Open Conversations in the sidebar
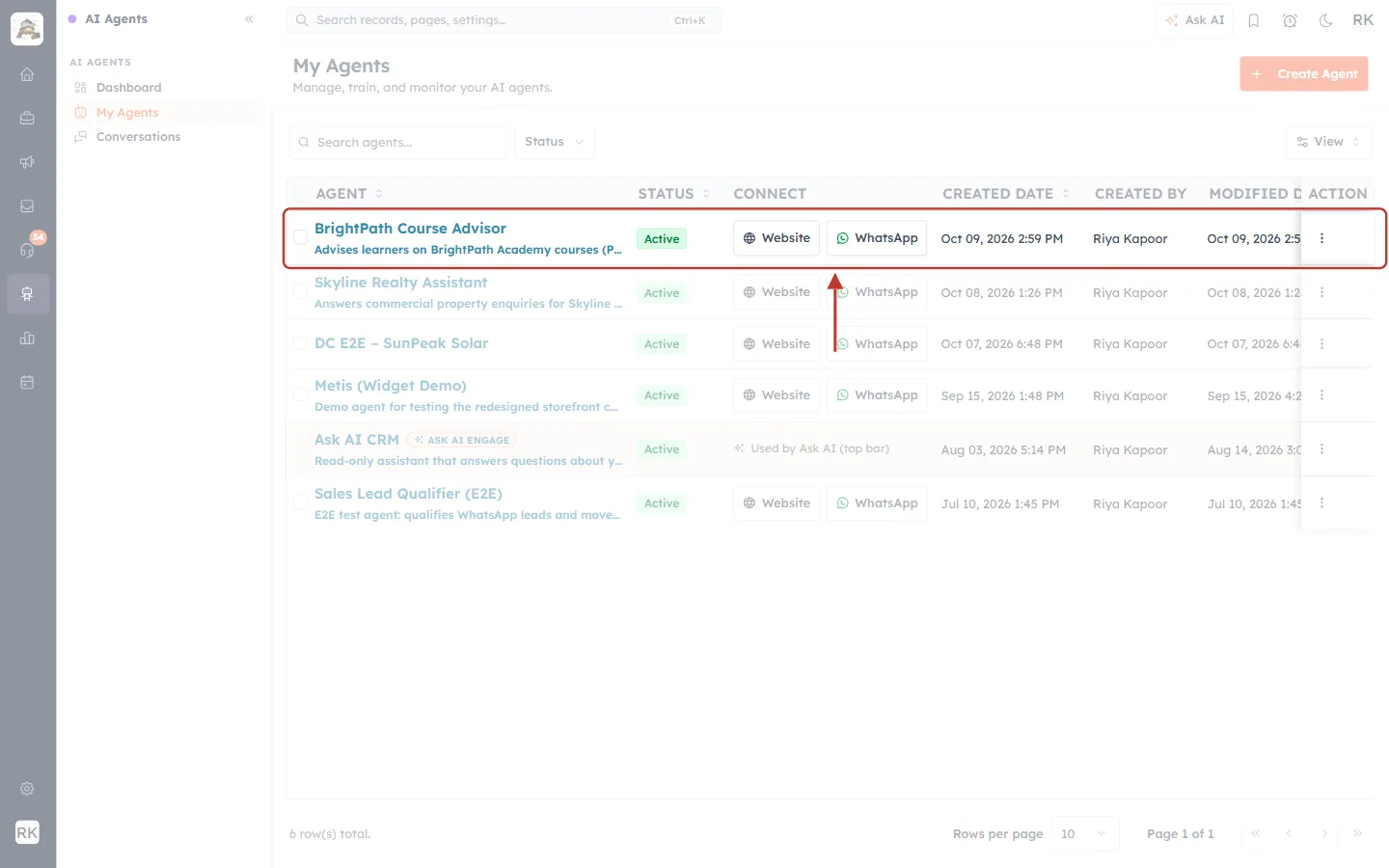 click(138, 137)
